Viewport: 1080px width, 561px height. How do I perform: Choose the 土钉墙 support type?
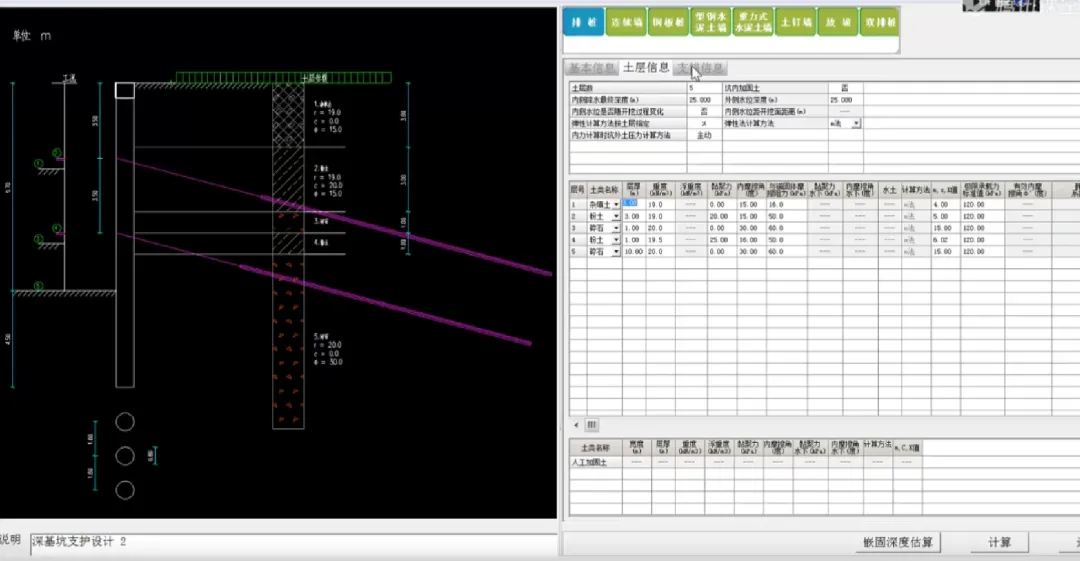coord(795,22)
